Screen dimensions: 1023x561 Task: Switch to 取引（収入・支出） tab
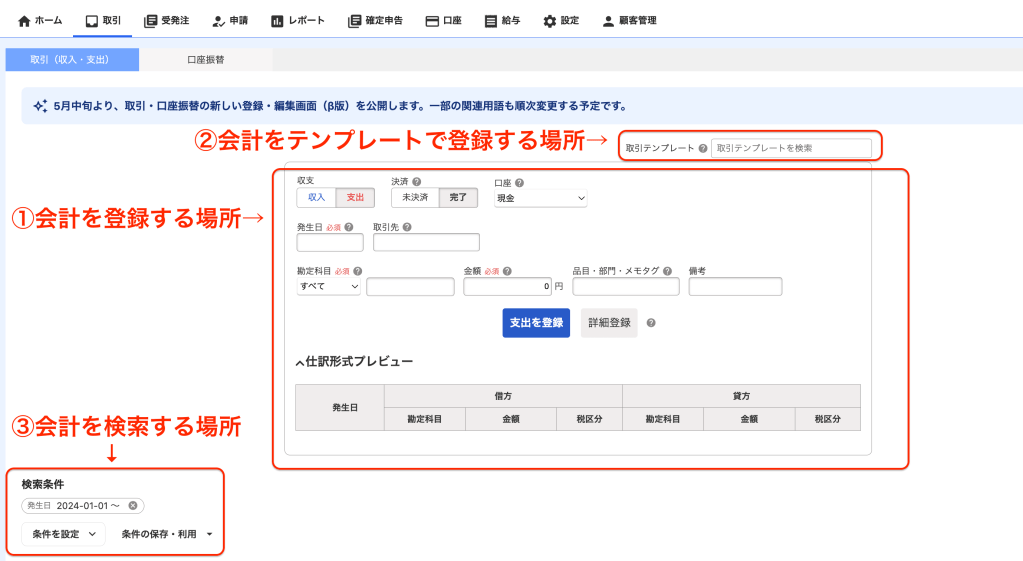click(x=72, y=59)
